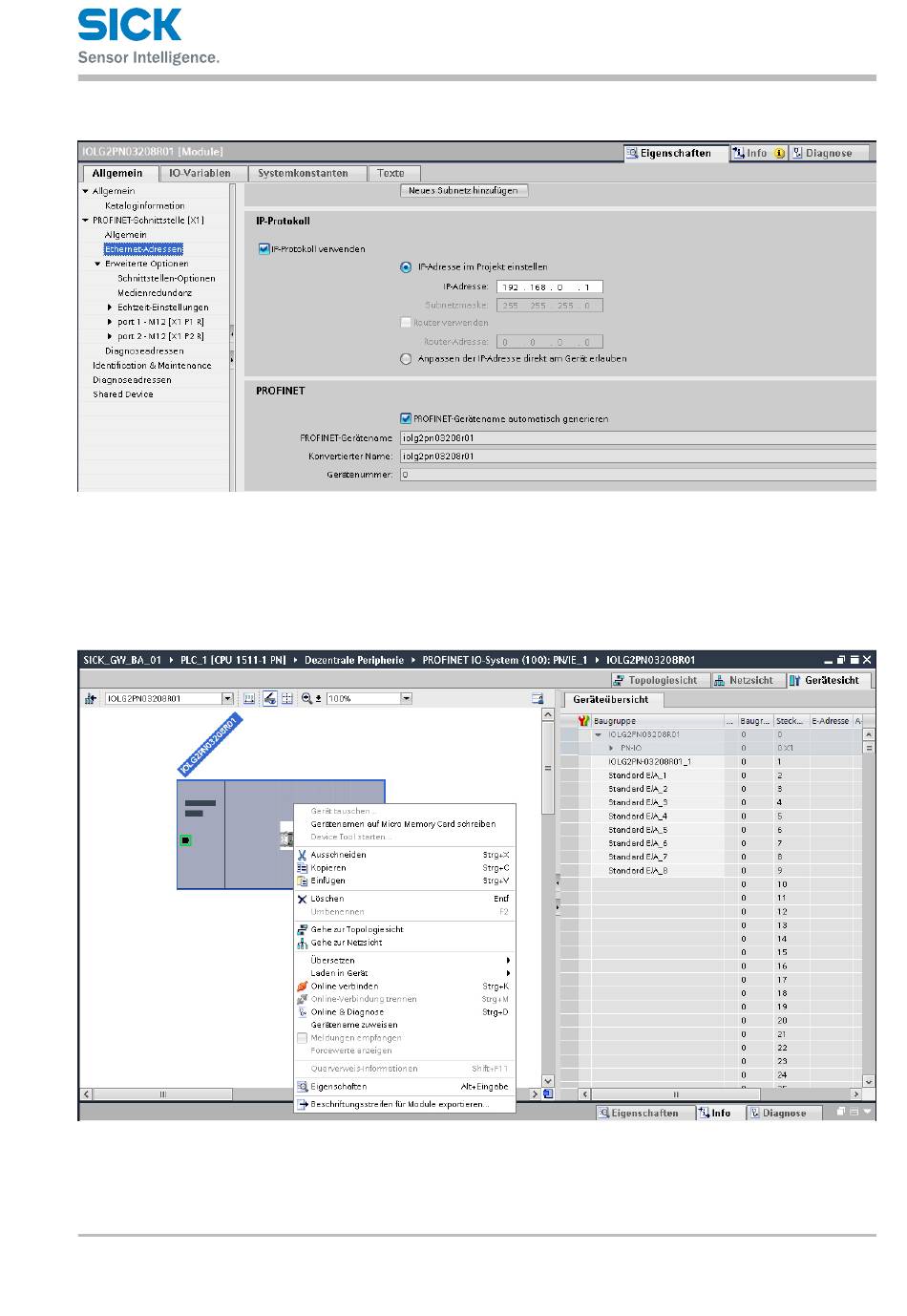This screenshot has height=1316, width=907.
Task: Click the green PROFINET port on the device
Action: (x=186, y=840)
